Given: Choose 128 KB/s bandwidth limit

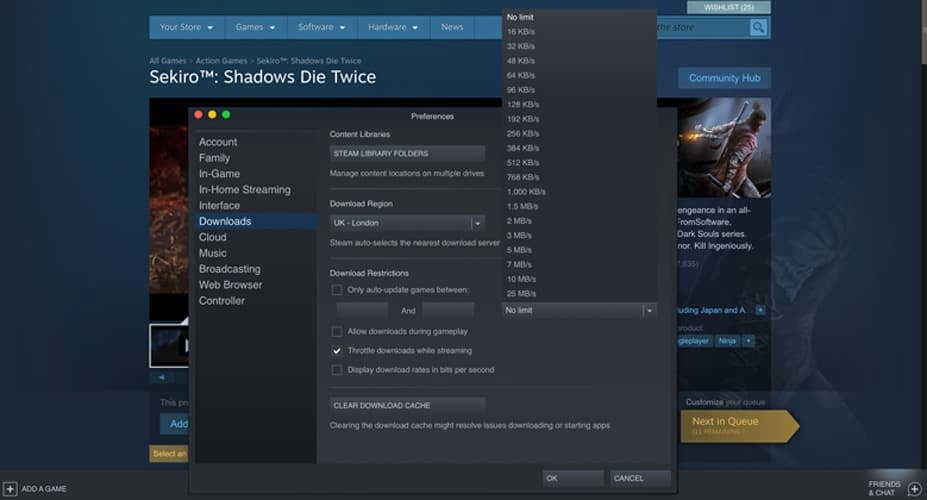Looking at the screenshot, I should 579,105.
